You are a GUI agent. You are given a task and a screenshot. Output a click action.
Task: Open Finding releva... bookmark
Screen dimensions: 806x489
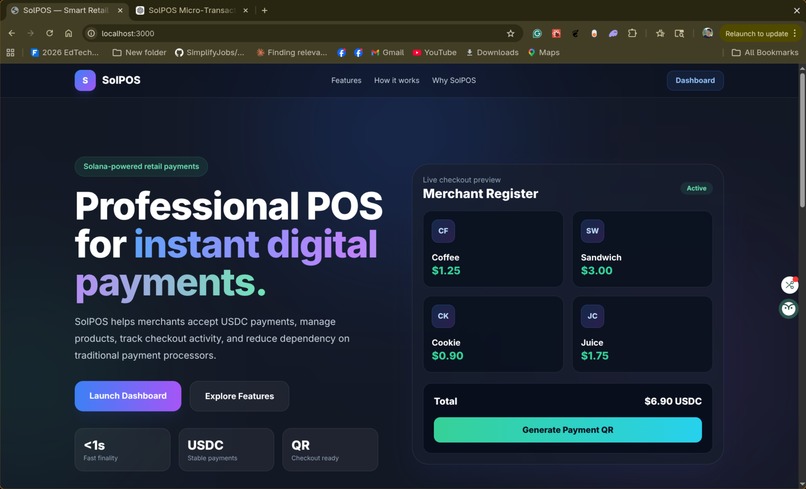point(291,52)
